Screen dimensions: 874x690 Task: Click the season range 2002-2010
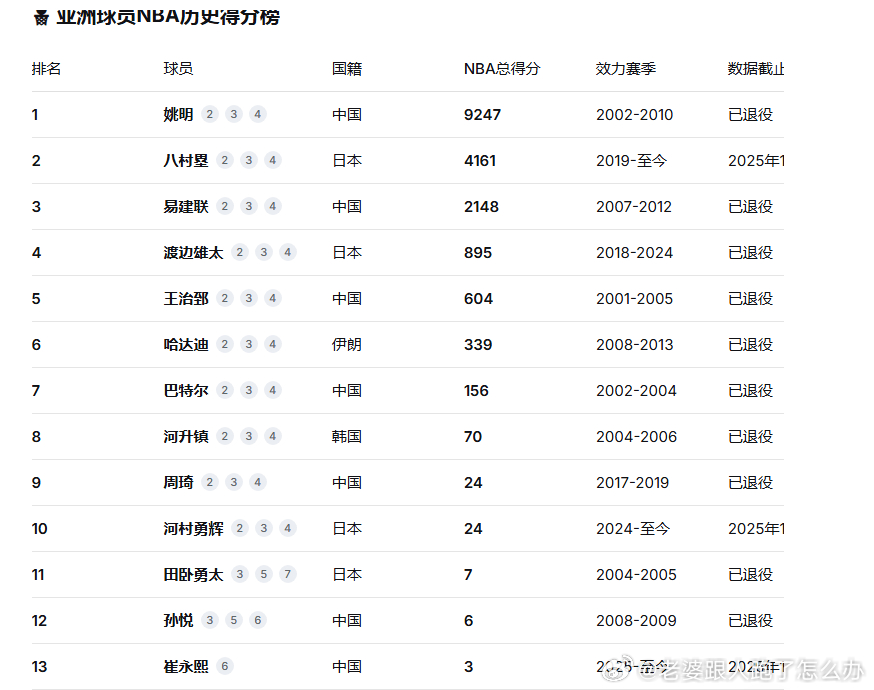click(x=634, y=114)
